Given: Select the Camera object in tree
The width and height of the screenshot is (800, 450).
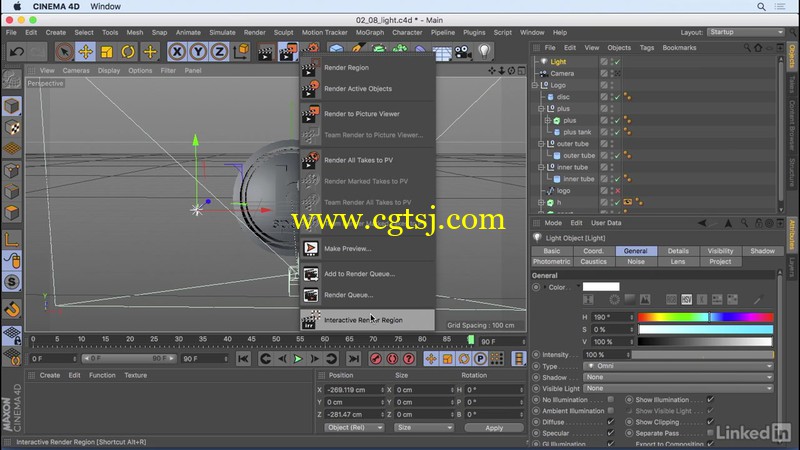Looking at the screenshot, I should [562, 73].
